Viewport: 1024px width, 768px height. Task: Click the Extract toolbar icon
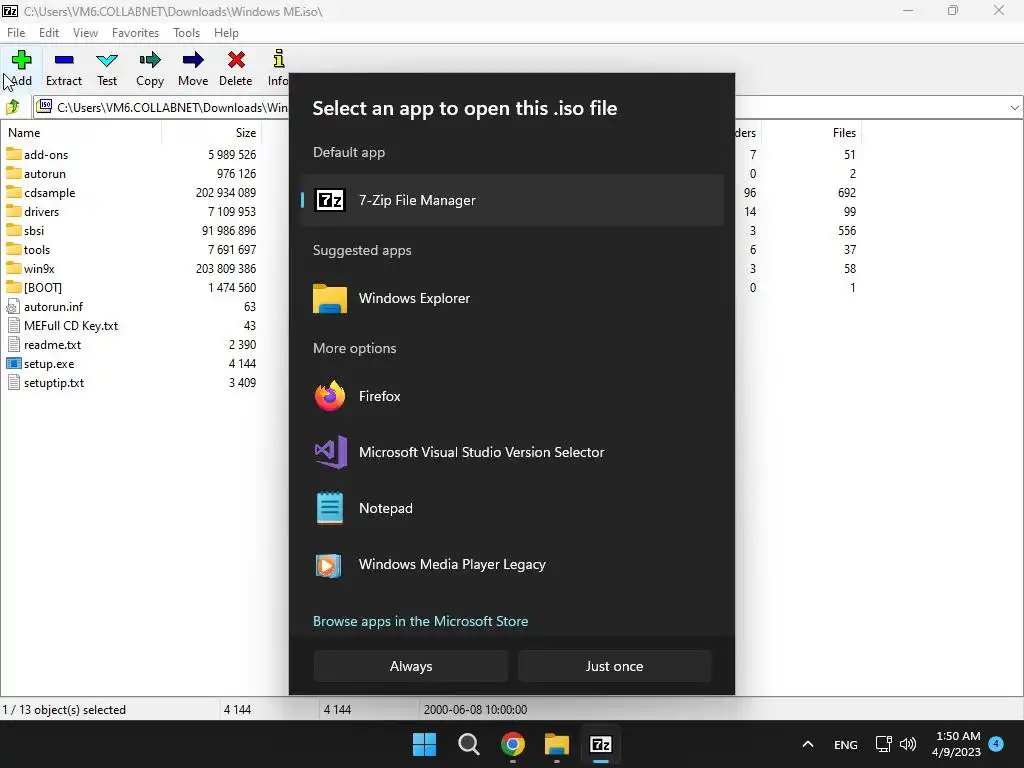(64, 59)
